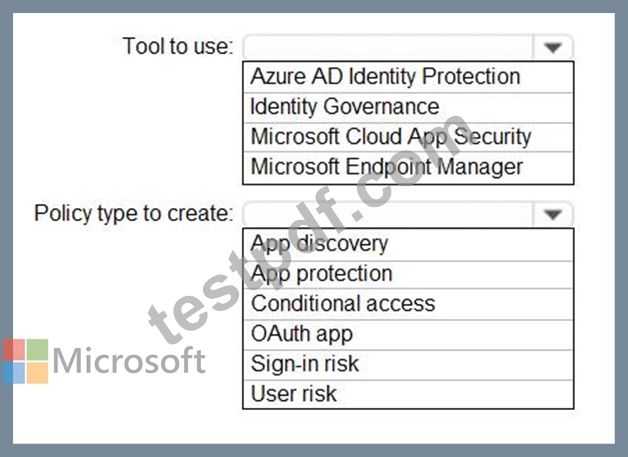Pick Conditional access policy type
The width and height of the screenshot is (628, 457).
[408, 304]
